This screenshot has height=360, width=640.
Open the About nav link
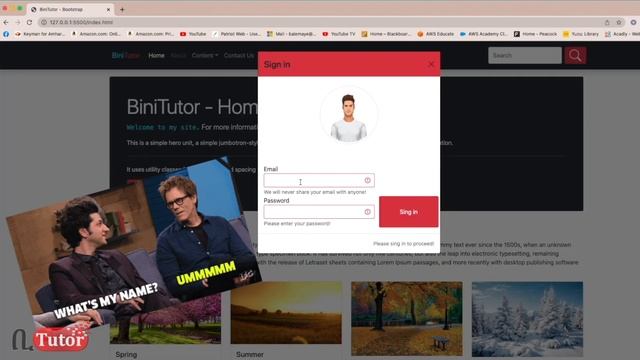(178, 56)
